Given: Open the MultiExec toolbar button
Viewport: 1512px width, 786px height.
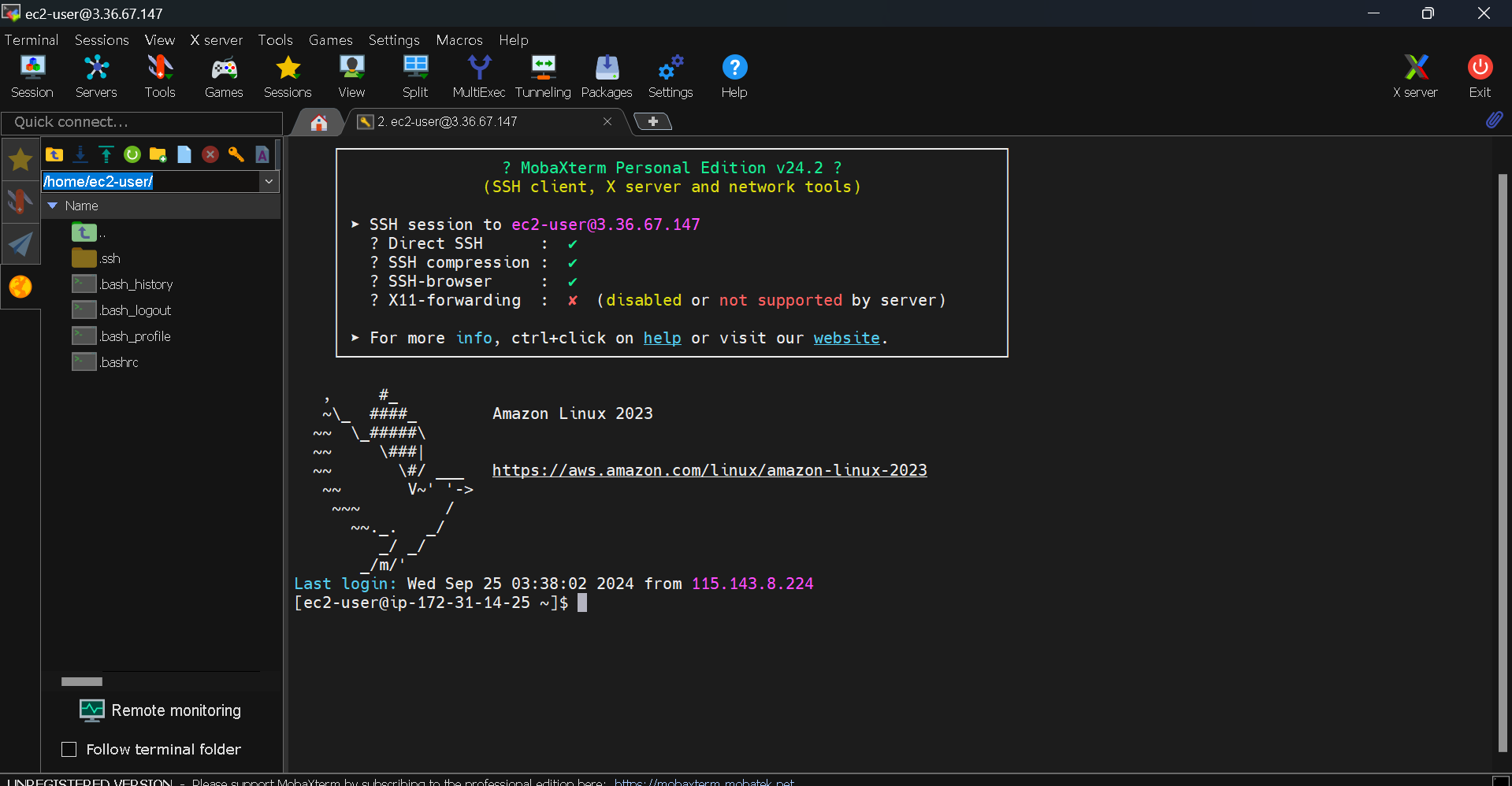Looking at the screenshot, I should pos(478,76).
